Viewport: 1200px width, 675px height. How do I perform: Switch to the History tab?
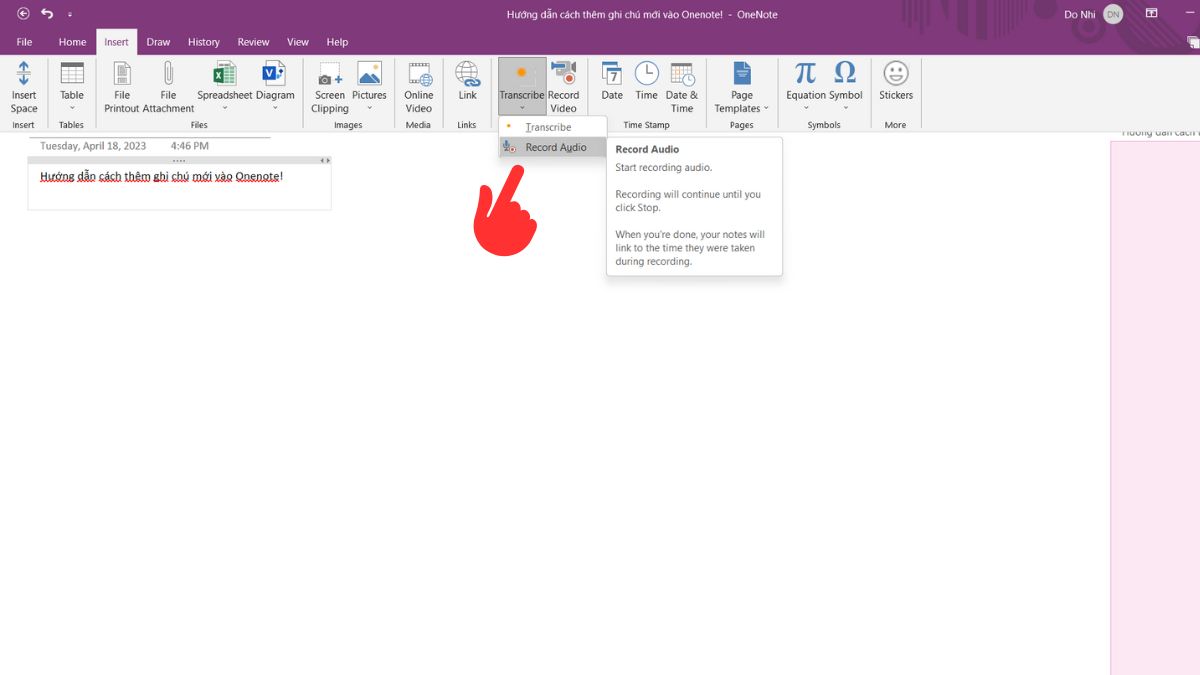point(204,42)
